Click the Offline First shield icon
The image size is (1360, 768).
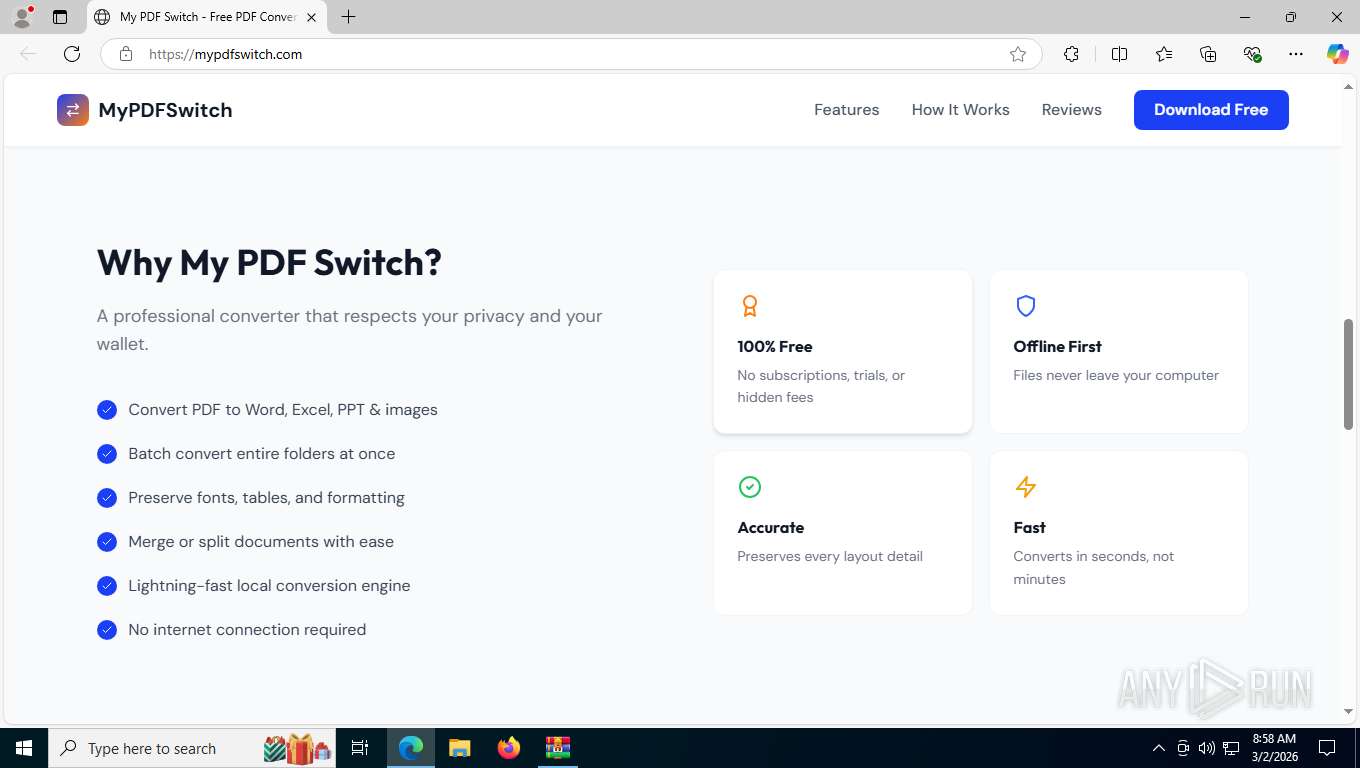coord(1026,306)
